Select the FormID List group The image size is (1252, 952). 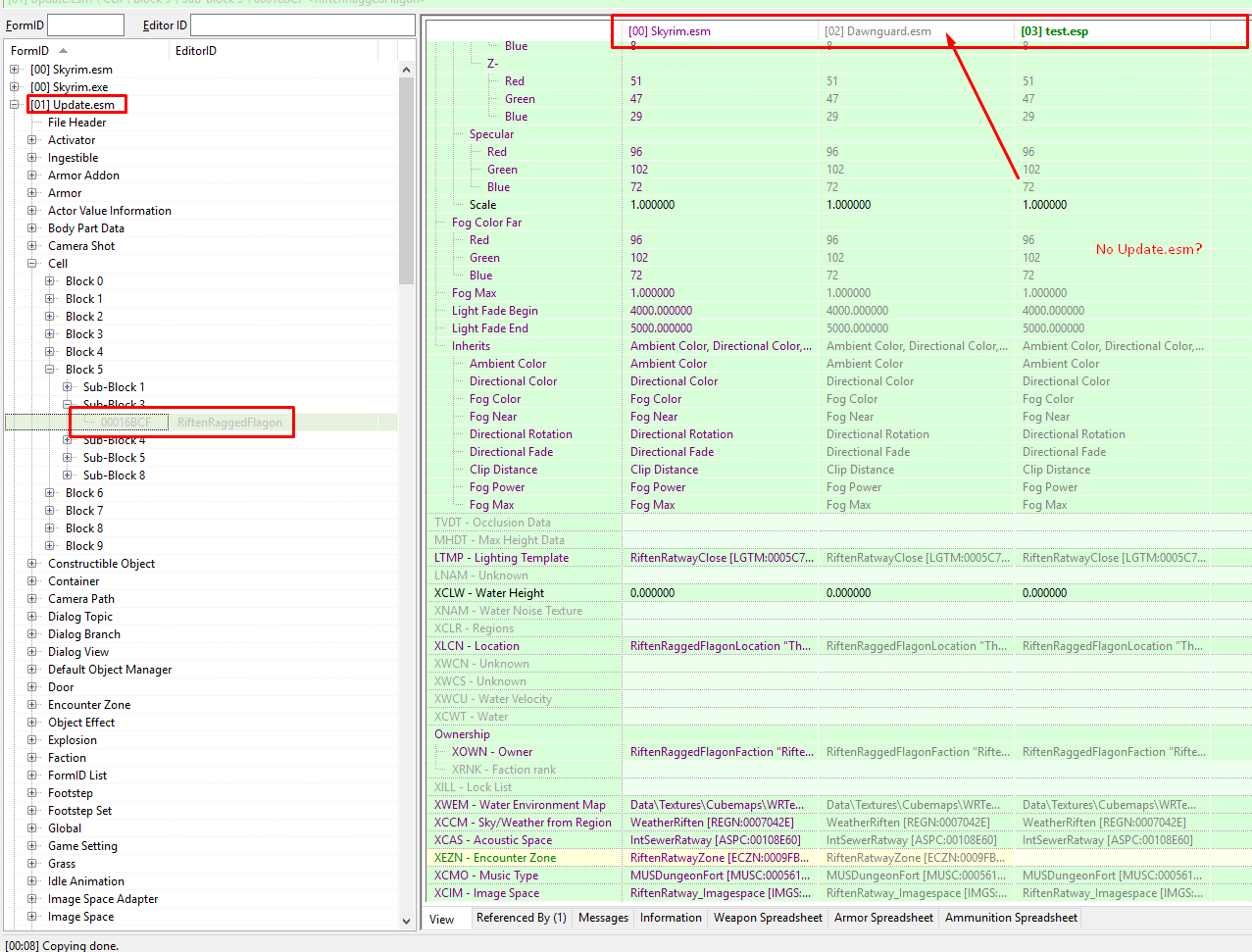pyautogui.click(x=77, y=776)
